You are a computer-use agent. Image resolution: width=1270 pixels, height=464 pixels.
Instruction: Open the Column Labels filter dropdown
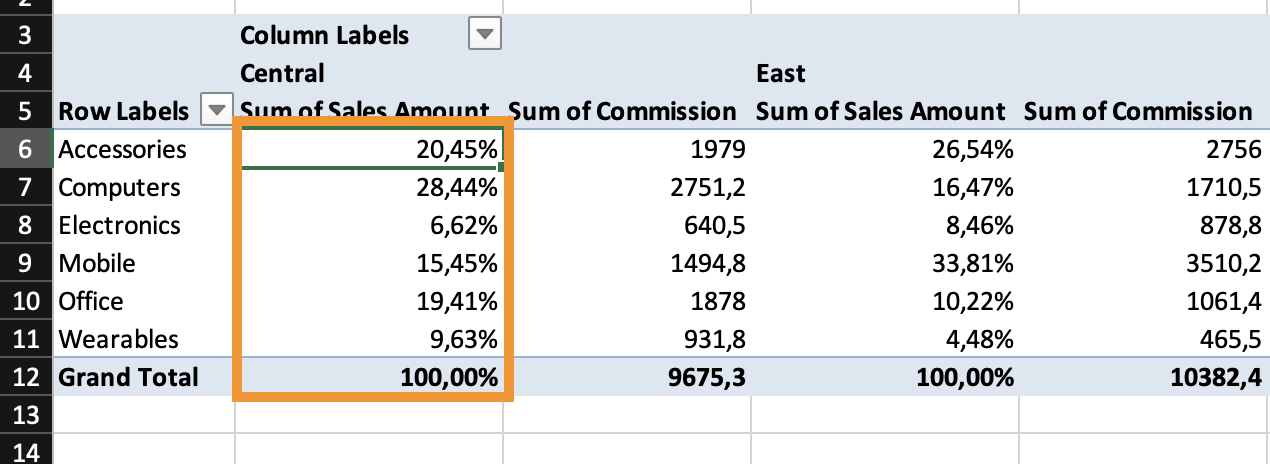point(484,36)
